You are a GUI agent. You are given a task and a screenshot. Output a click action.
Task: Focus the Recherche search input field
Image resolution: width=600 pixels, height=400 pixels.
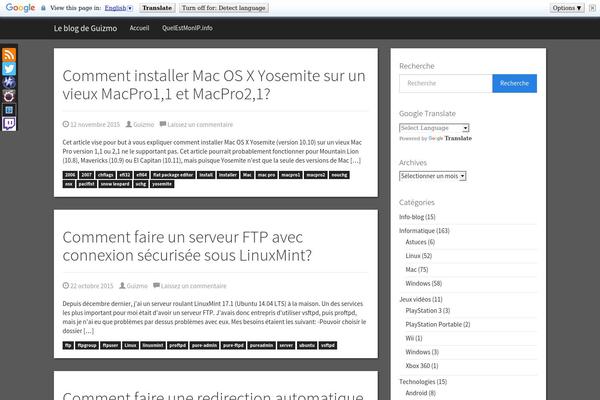click(446, 83)
